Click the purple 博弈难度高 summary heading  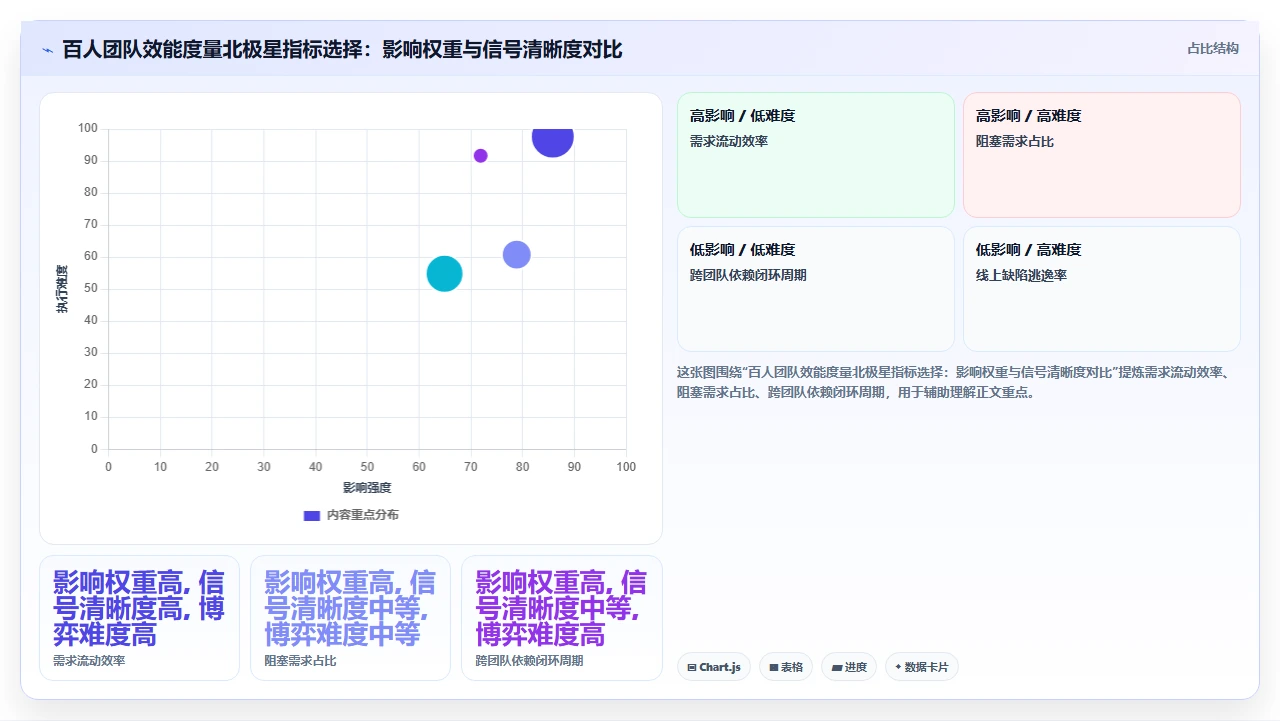click(561, 608)
